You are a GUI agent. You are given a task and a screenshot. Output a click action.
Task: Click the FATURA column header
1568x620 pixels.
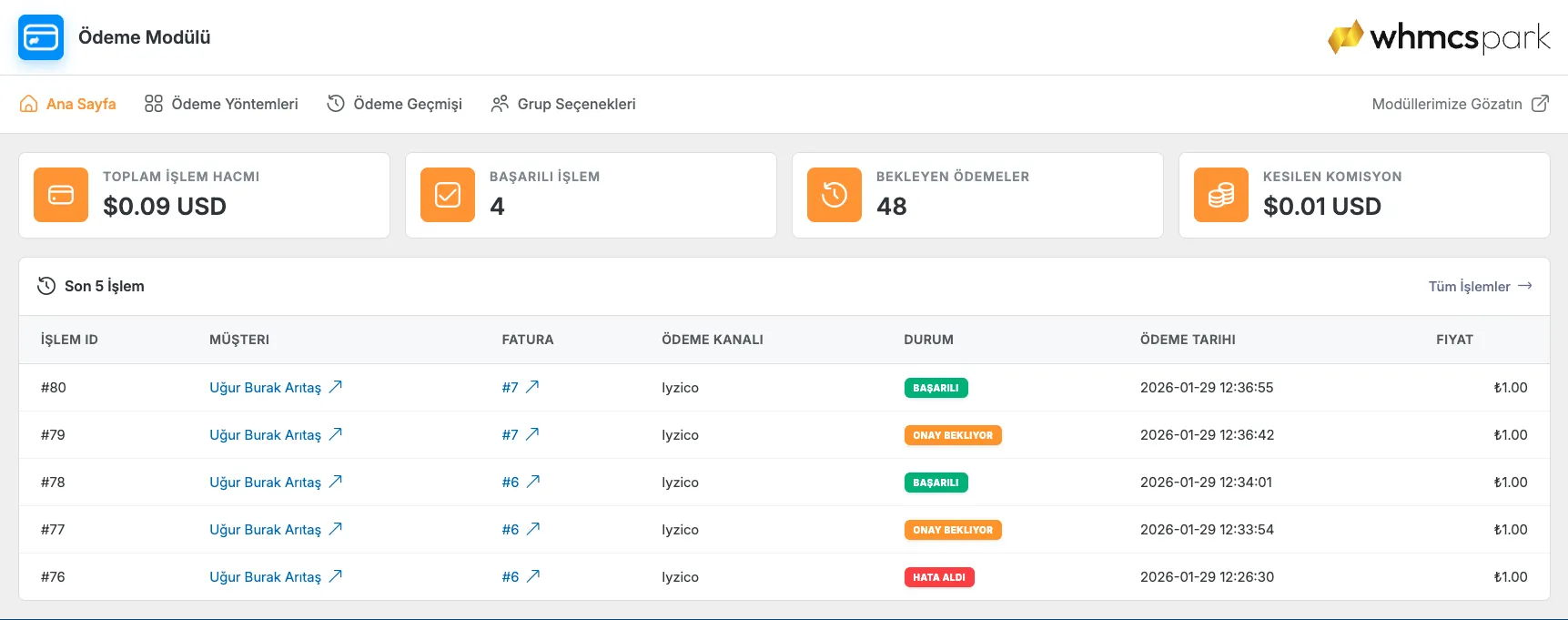click(x=528, y=340)
